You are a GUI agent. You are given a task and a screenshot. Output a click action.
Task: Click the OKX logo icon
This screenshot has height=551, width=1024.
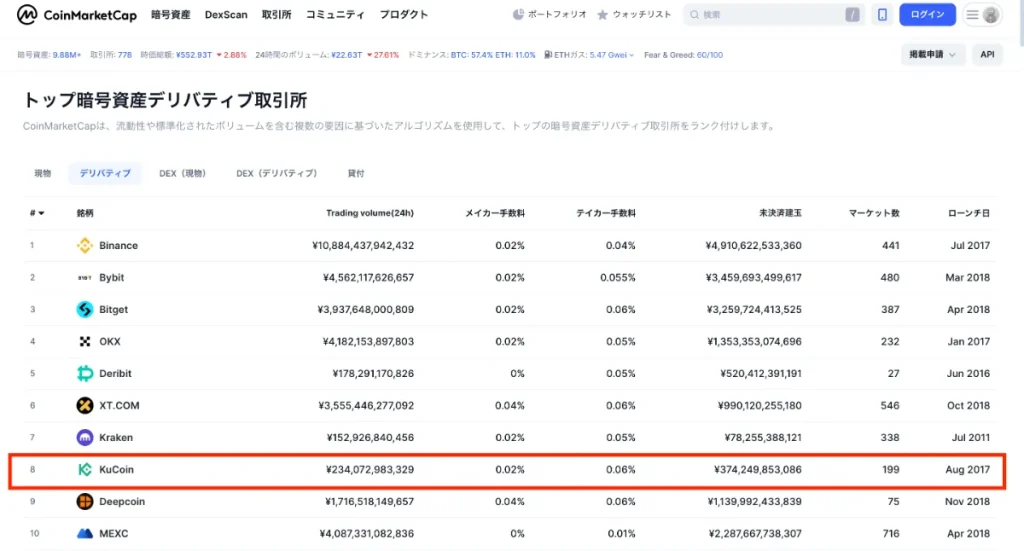85,341
